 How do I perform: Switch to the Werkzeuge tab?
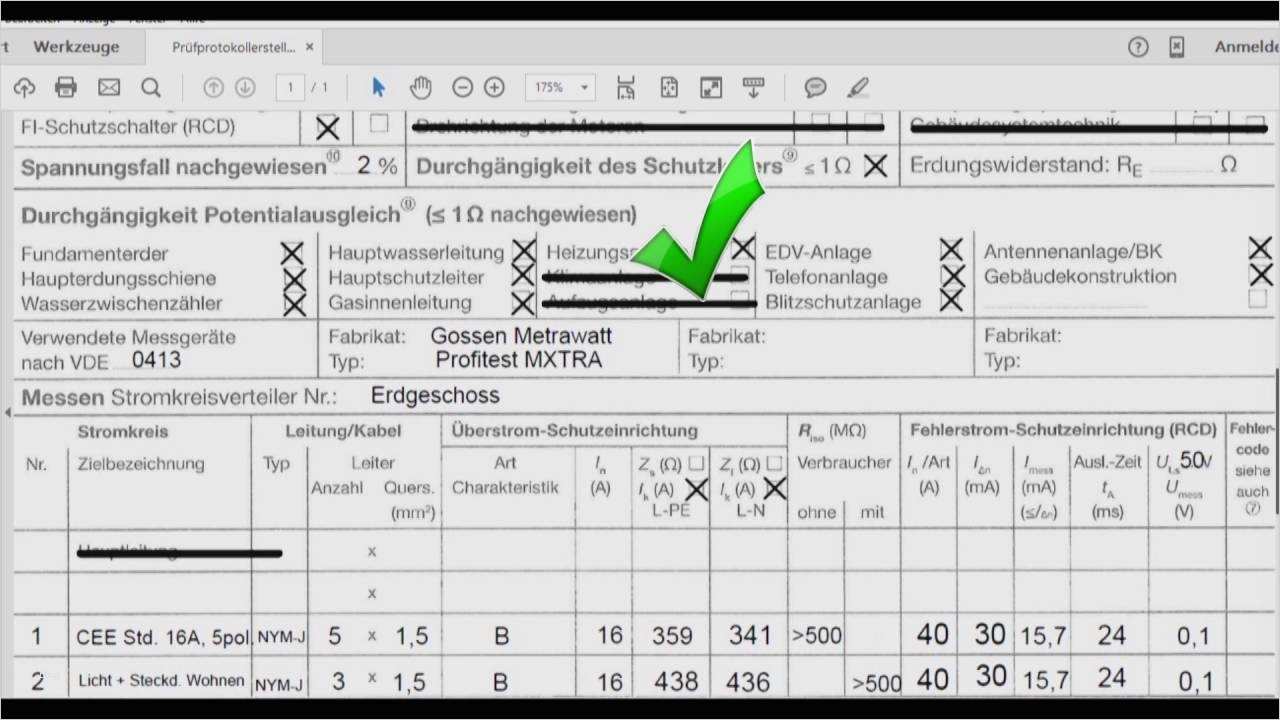[77, 46]
